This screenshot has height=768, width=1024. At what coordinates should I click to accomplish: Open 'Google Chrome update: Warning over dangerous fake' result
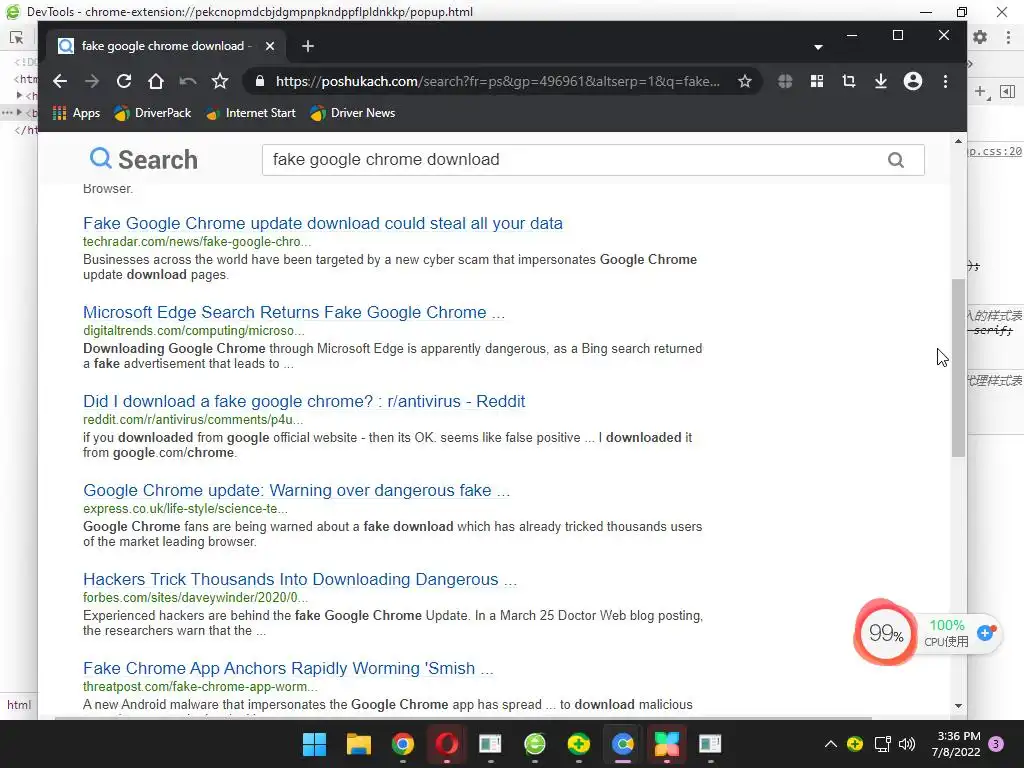coord(296,490)
